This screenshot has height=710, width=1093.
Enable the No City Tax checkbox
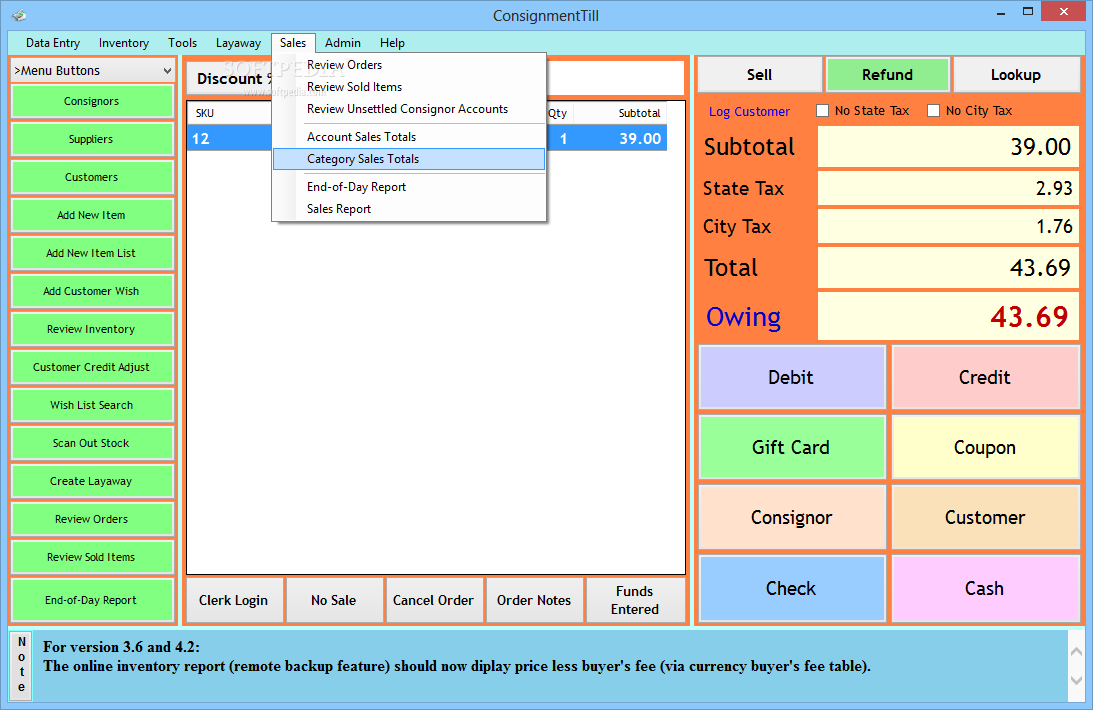(x=933, y=111)
